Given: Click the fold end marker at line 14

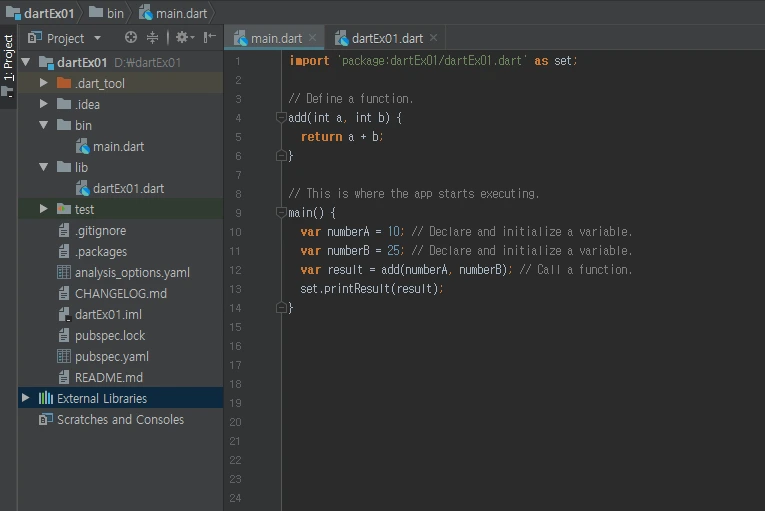Looking at the screenshot, I should coord(281,307).
